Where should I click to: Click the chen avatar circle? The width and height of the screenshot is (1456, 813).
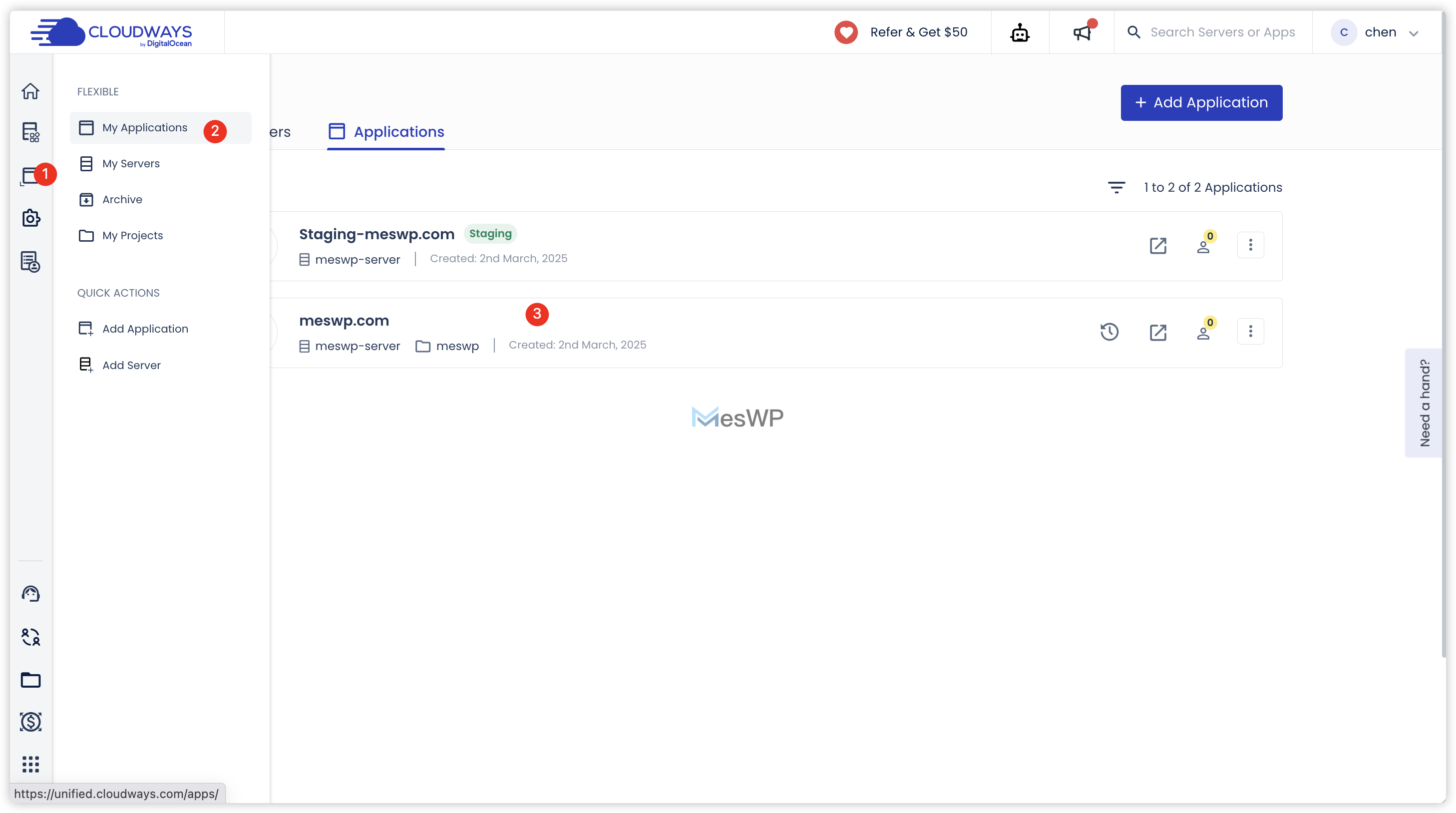click(1344, 32)
